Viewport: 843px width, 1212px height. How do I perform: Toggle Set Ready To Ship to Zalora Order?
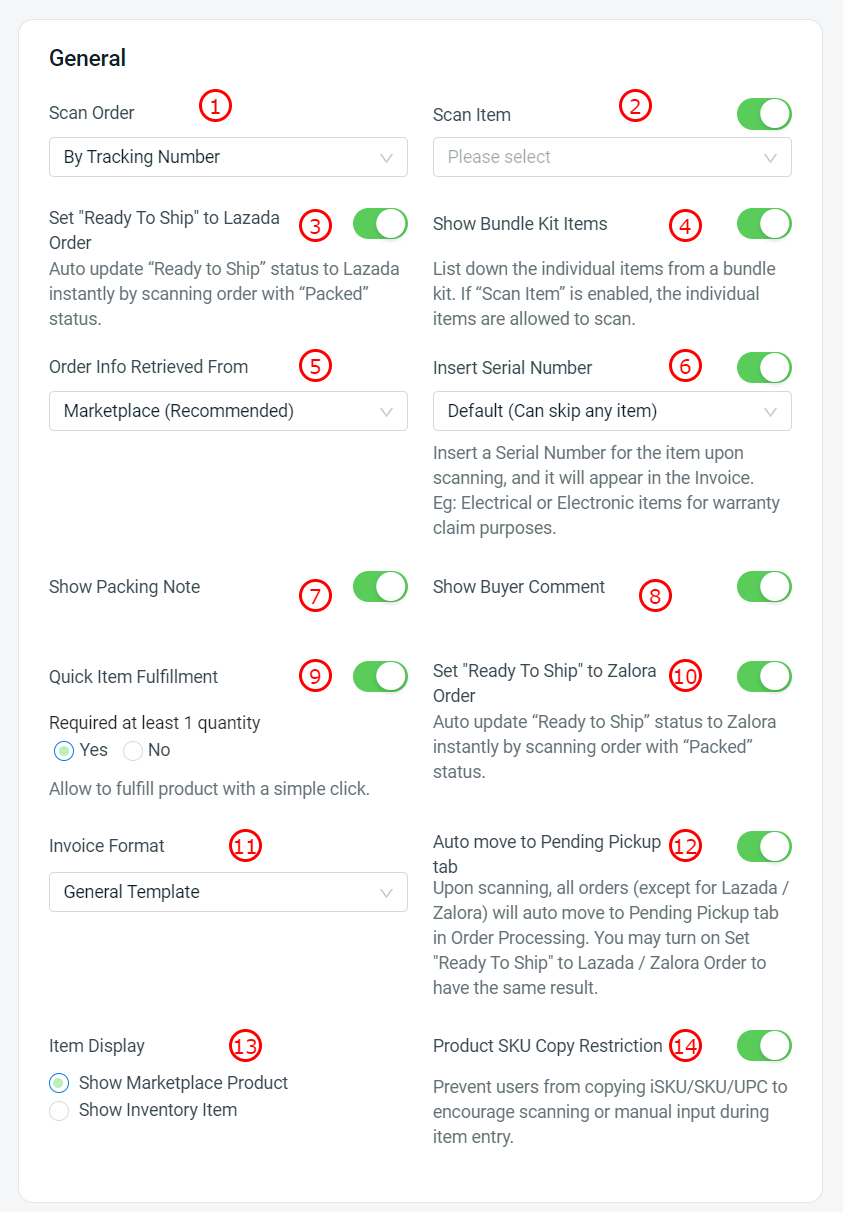764,677
